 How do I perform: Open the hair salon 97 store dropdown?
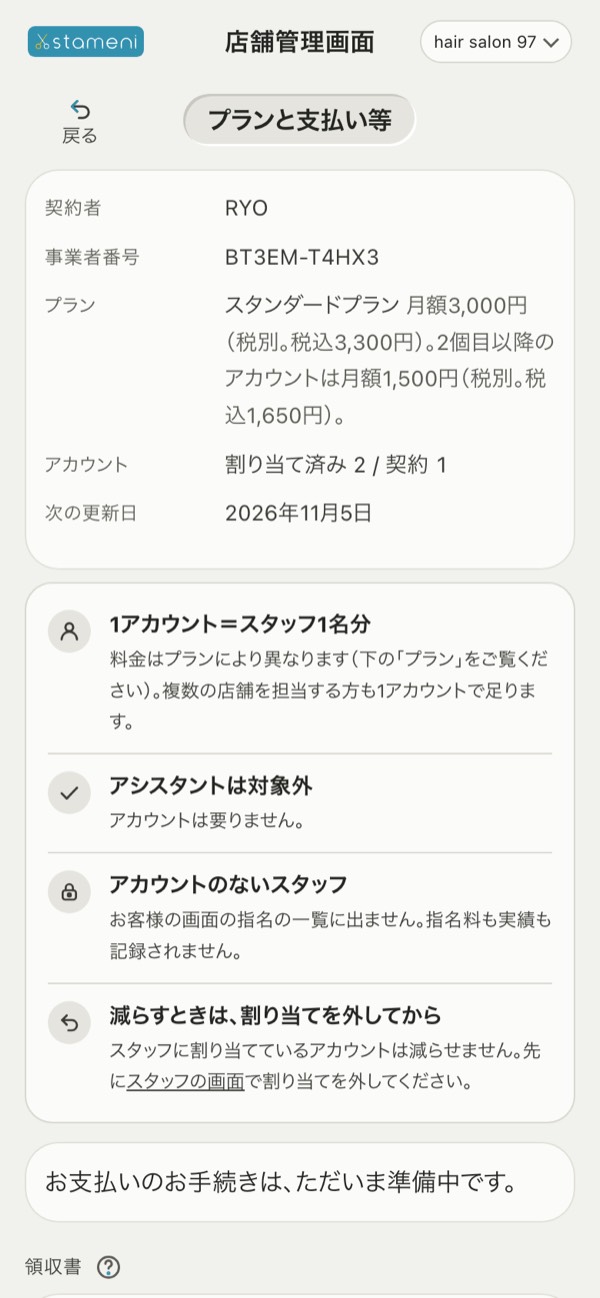(496, 42)
